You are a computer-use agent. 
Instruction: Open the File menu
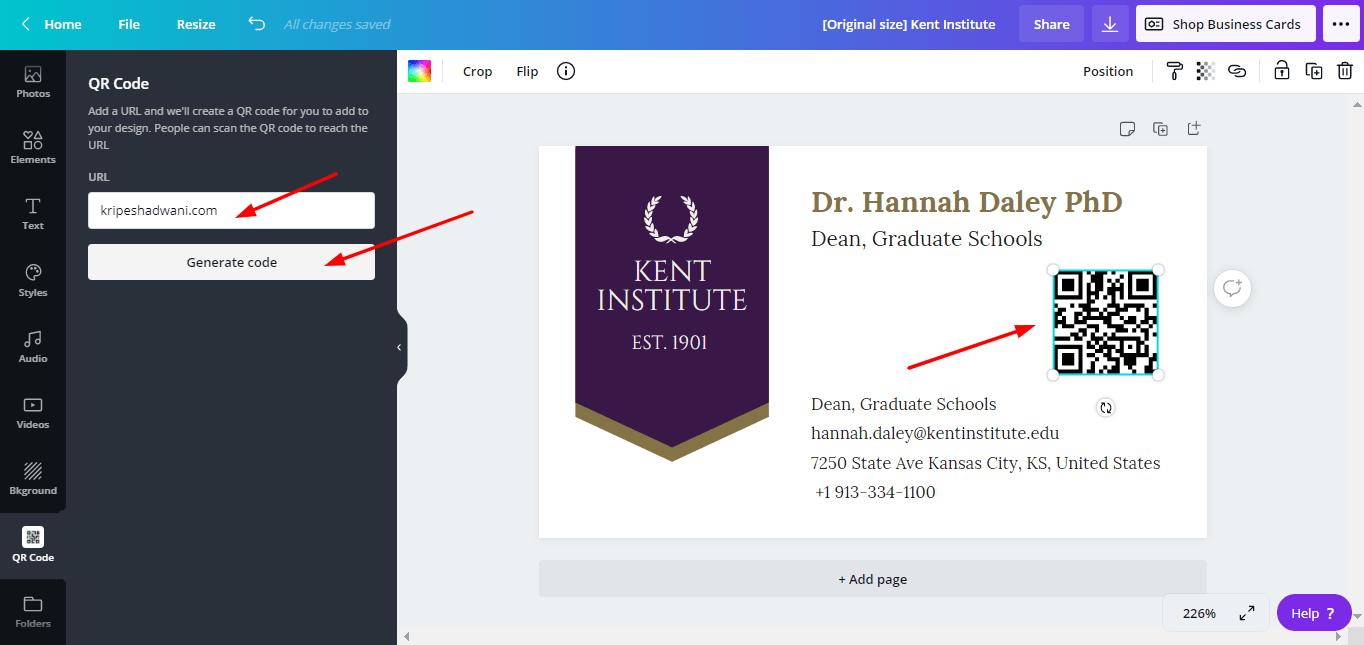click(129, 24)
